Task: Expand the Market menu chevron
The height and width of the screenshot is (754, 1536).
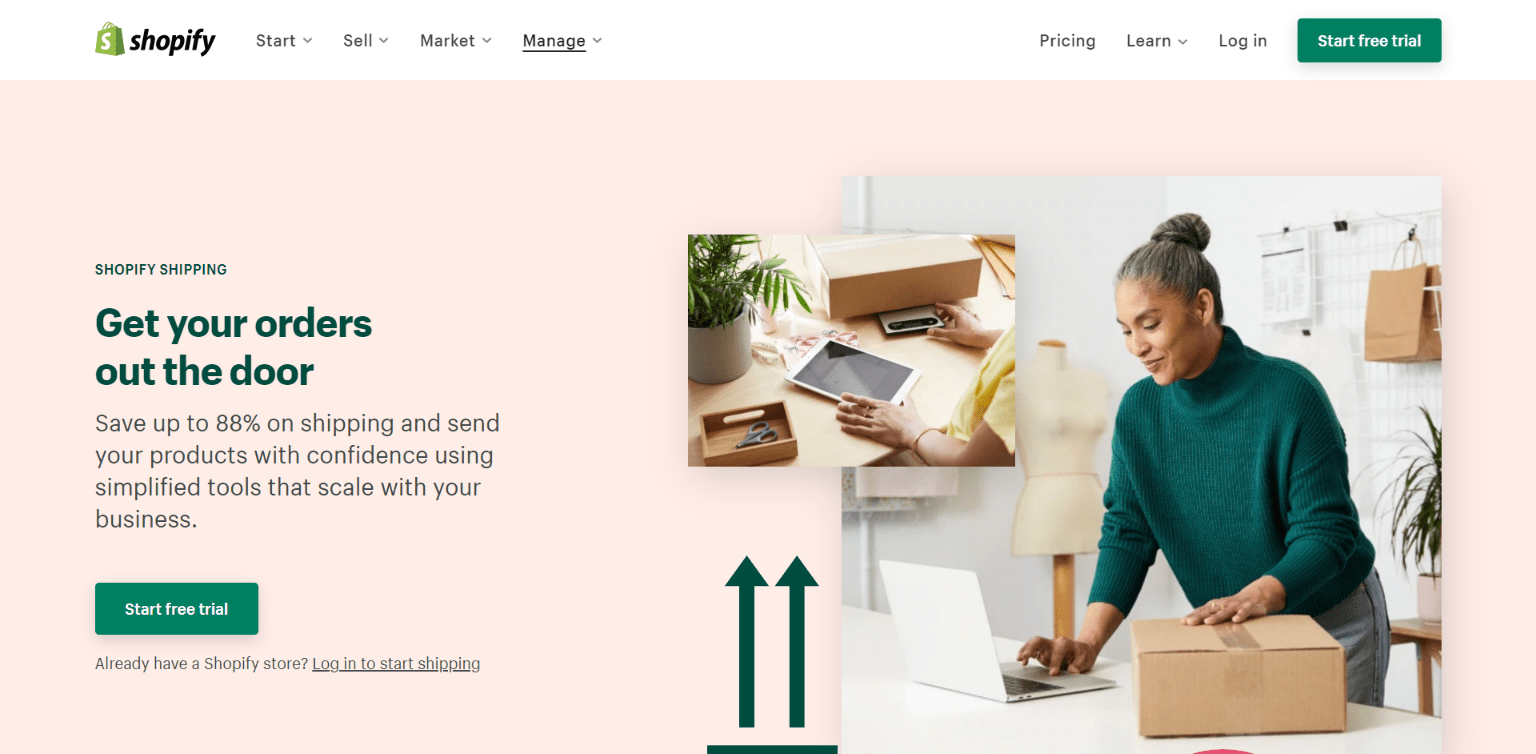Action: (x=487, y=41)
